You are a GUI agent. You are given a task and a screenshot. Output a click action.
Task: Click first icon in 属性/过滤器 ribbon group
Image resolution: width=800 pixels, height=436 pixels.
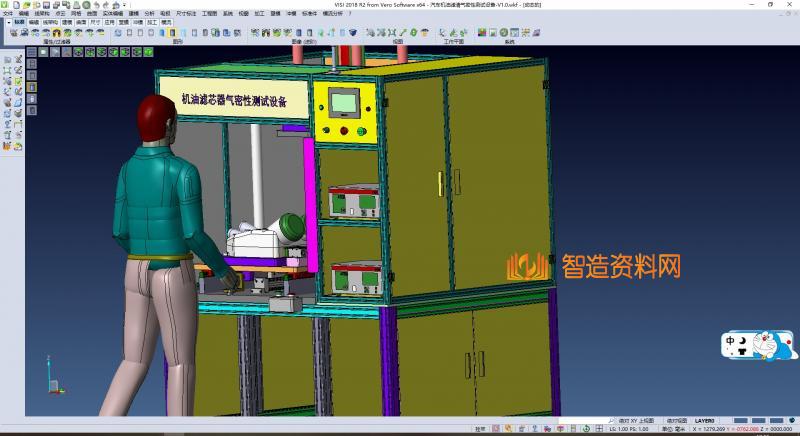tap(13, 33)
